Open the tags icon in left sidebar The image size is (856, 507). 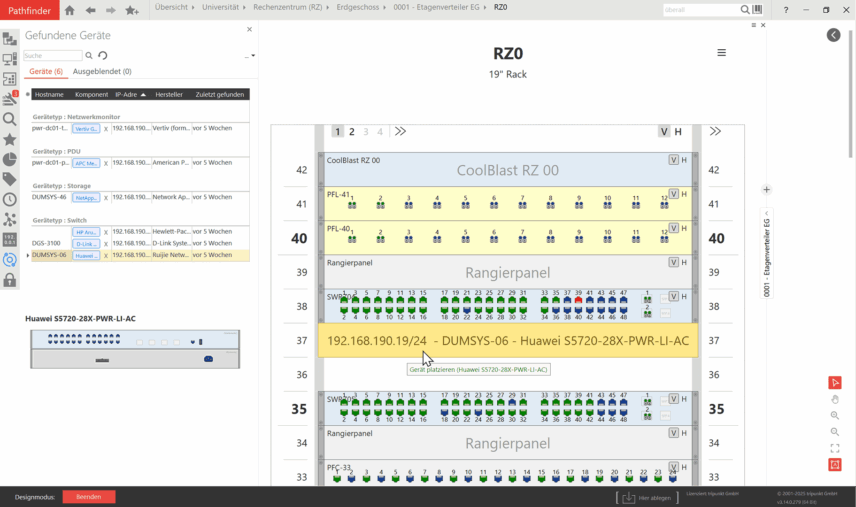point(10,179)
